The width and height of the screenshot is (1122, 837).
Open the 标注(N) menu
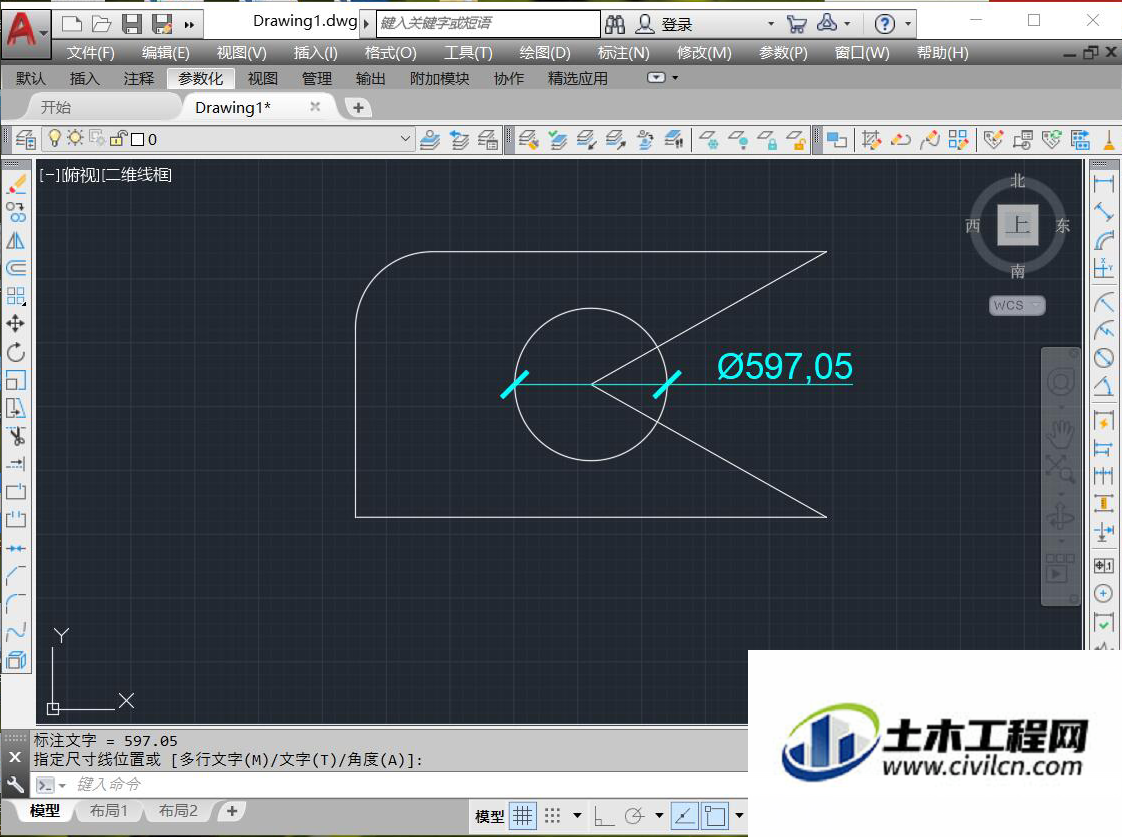click(x=623, y=53)
